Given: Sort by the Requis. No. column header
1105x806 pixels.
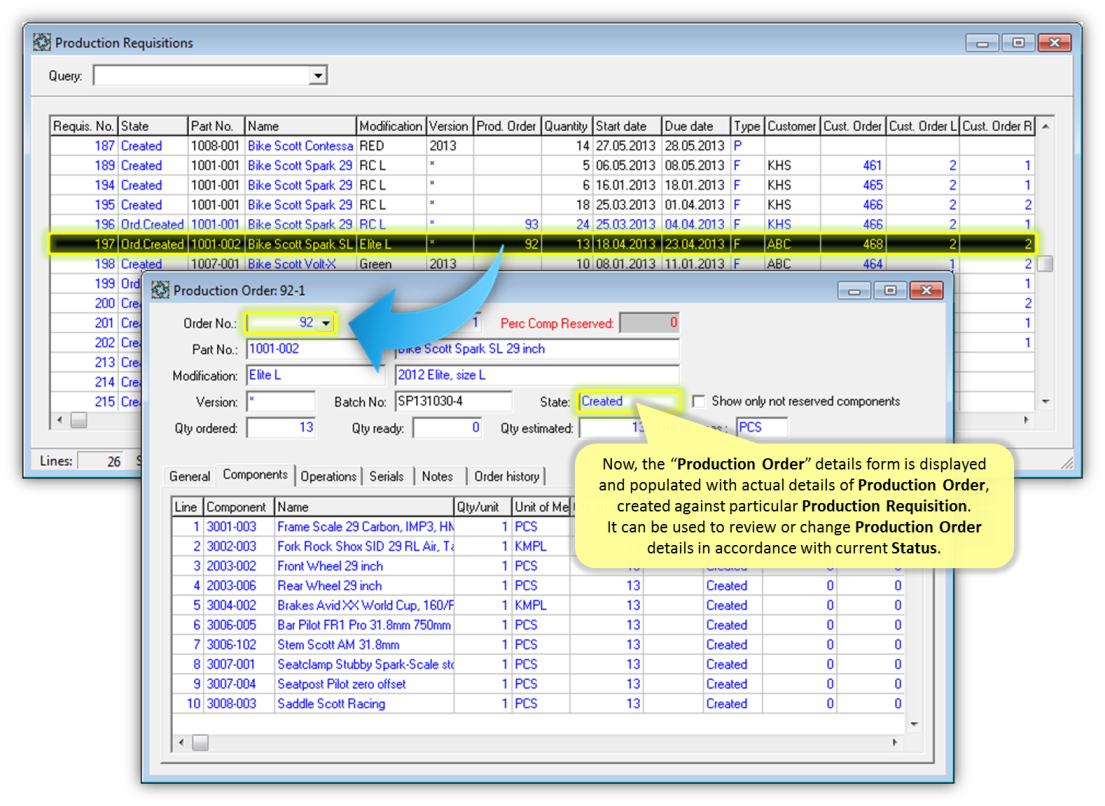Looking at the screenshot, I should click(83, 126).
